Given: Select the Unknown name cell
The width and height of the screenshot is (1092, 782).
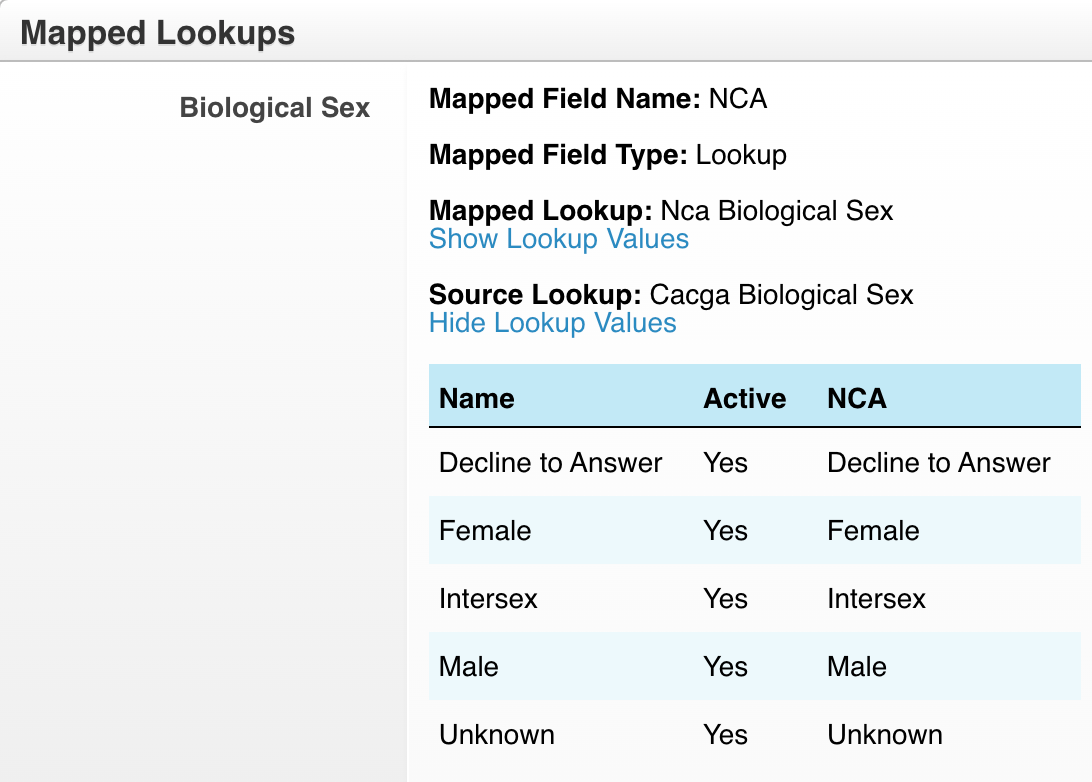Looking at the screenshot, I should click(x=496, y=735).
